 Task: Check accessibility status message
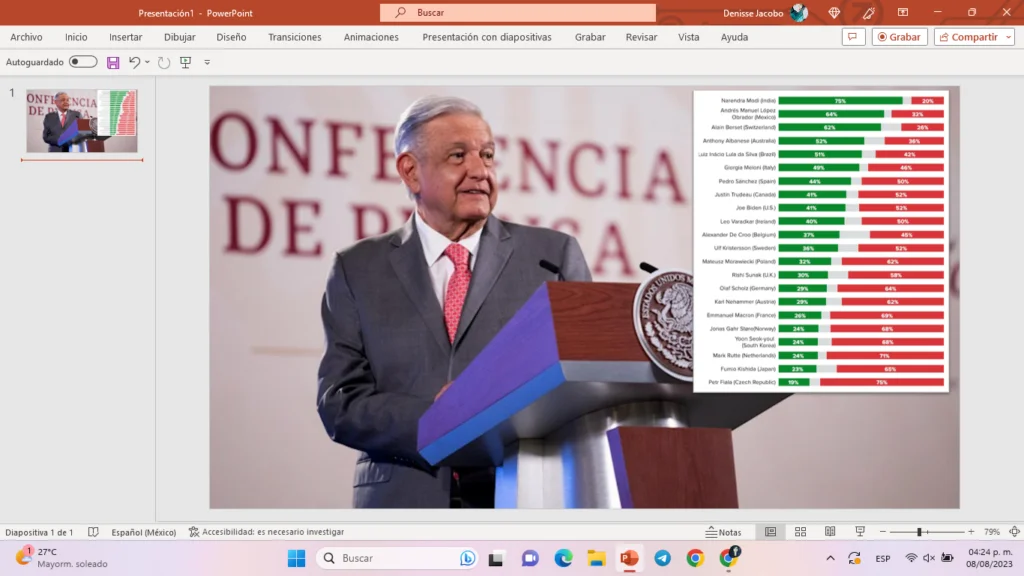point(266,532)
